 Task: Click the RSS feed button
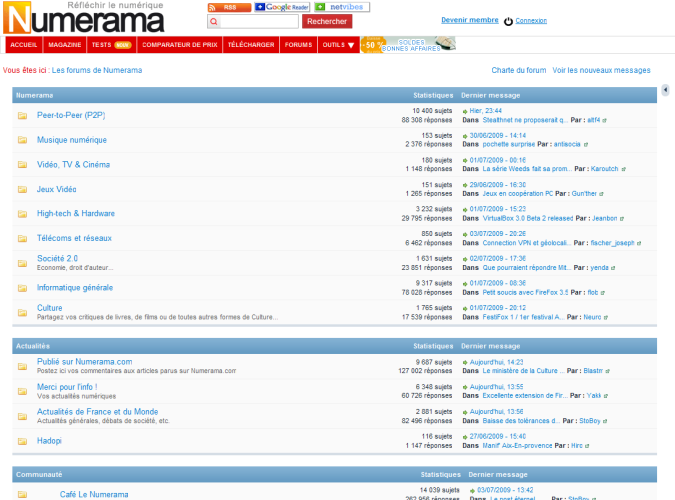(228, 7)
